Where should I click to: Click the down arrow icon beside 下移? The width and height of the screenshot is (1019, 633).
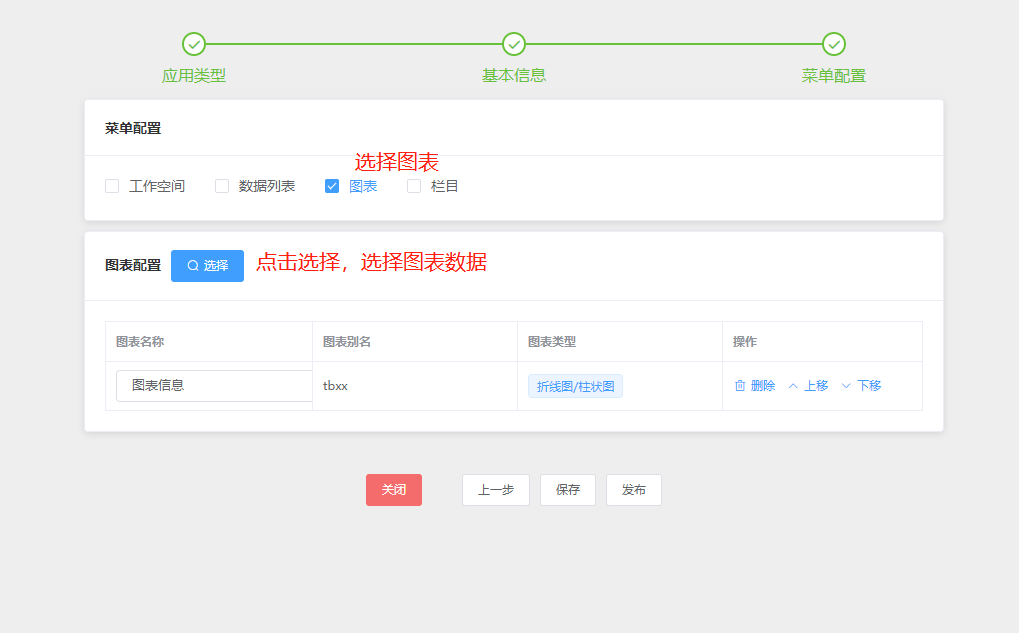[x=846, y=386]
